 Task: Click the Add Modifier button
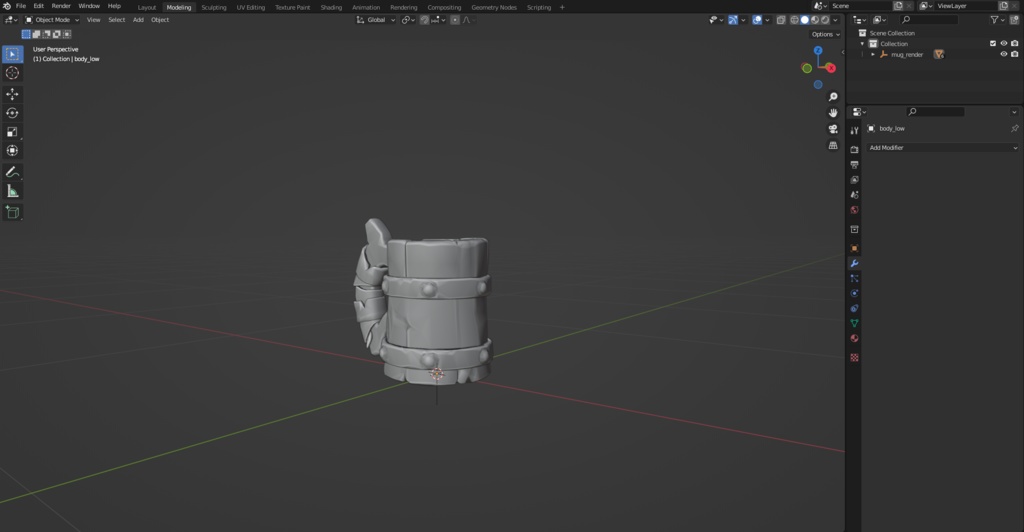pos(942,148)
